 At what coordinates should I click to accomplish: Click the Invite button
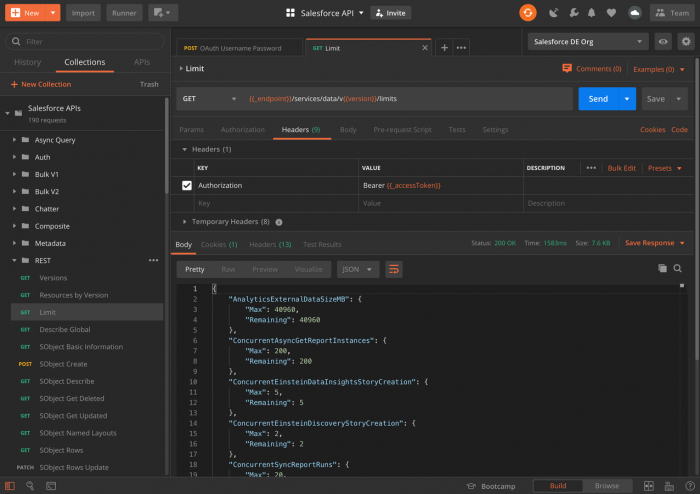click(x=391, y=13)
